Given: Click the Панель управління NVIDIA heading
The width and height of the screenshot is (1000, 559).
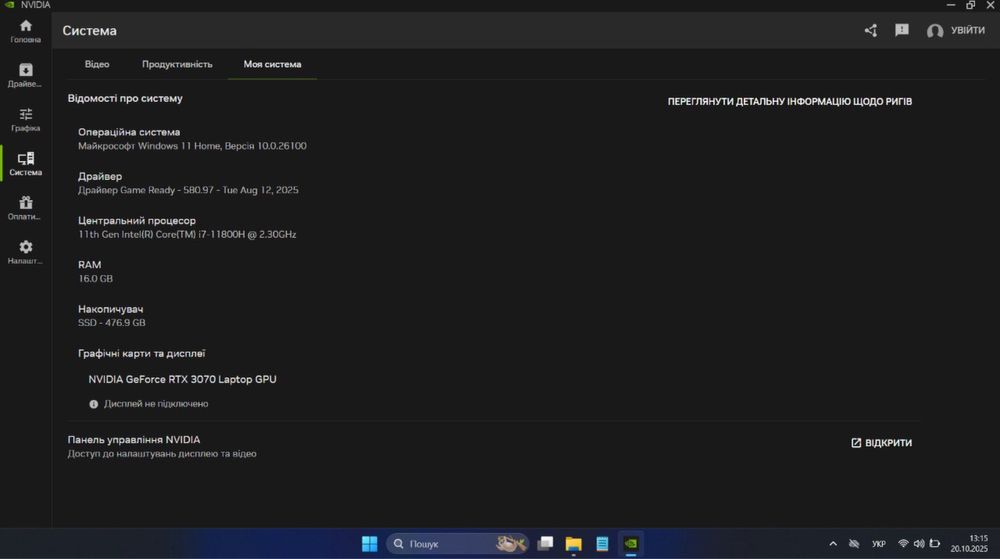Looking at the screenshot, I should [x=134, y=440].
